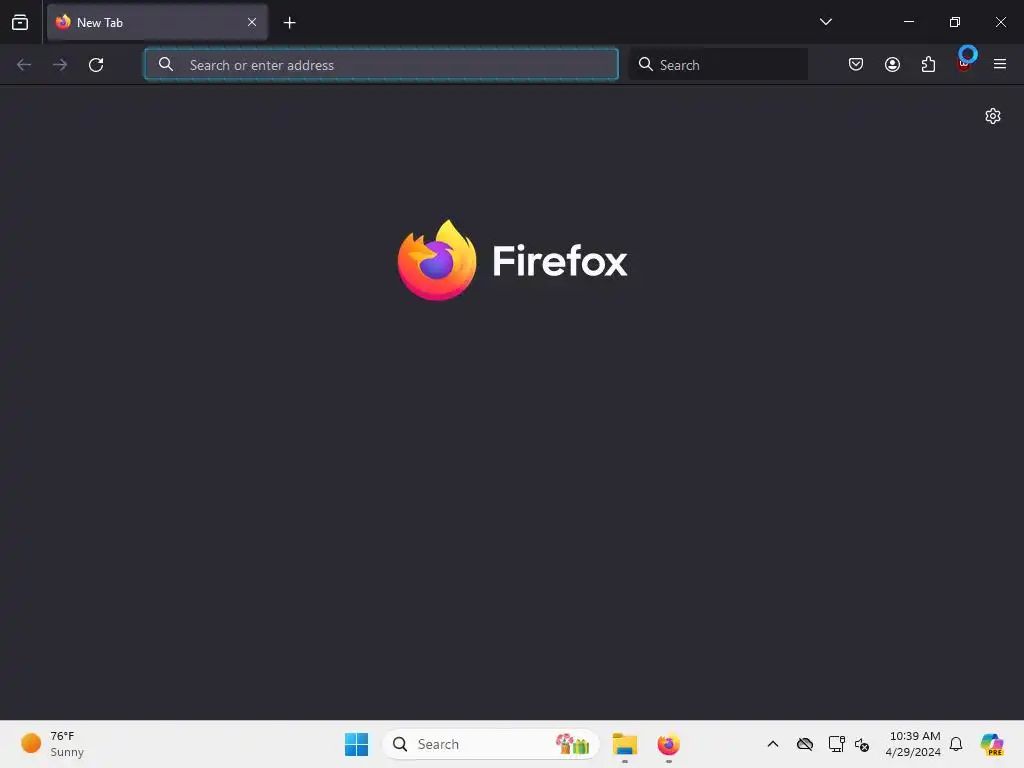Open the Firefox account icon

pos(892,64)
